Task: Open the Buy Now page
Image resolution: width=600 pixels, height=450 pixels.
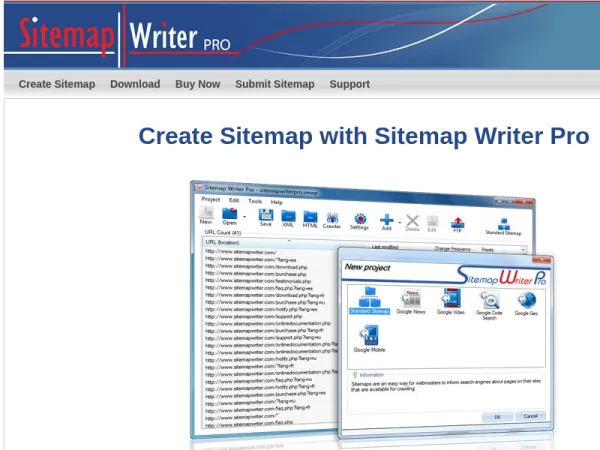Action: pyautogui.click(x=197, y=84)
